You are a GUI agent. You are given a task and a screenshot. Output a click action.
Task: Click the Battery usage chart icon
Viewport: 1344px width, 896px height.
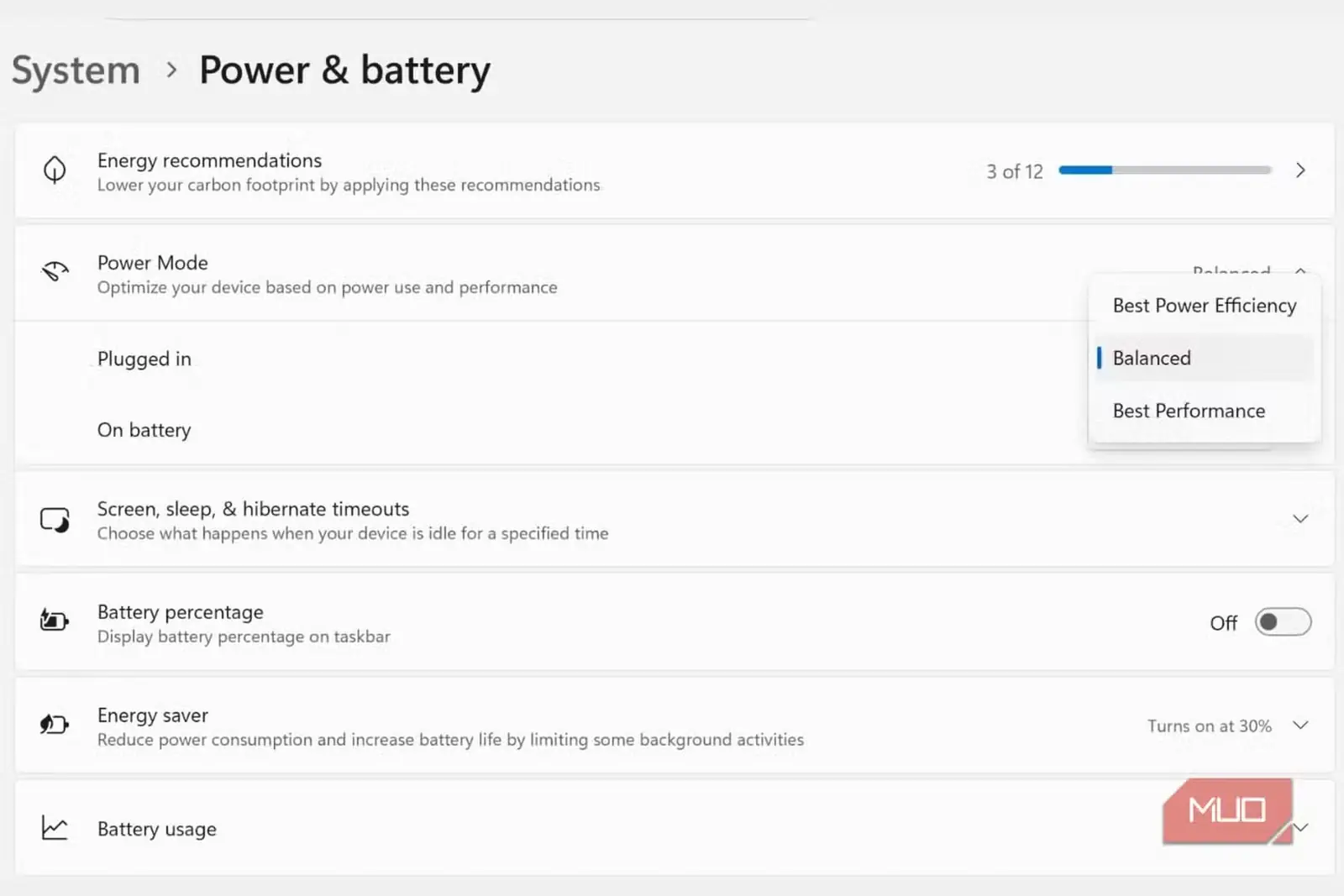point(55,828)
